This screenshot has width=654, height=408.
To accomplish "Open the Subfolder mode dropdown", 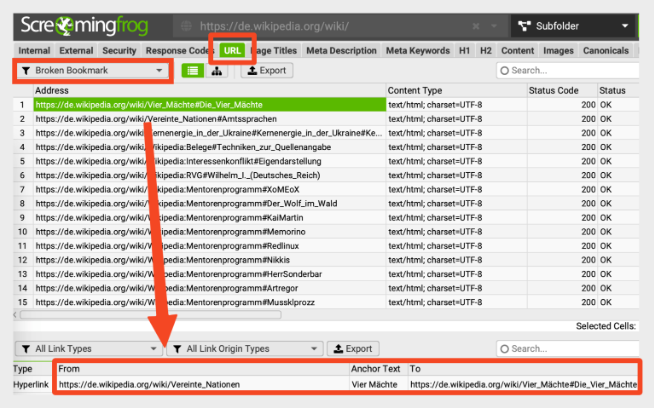I will point(624,26).
